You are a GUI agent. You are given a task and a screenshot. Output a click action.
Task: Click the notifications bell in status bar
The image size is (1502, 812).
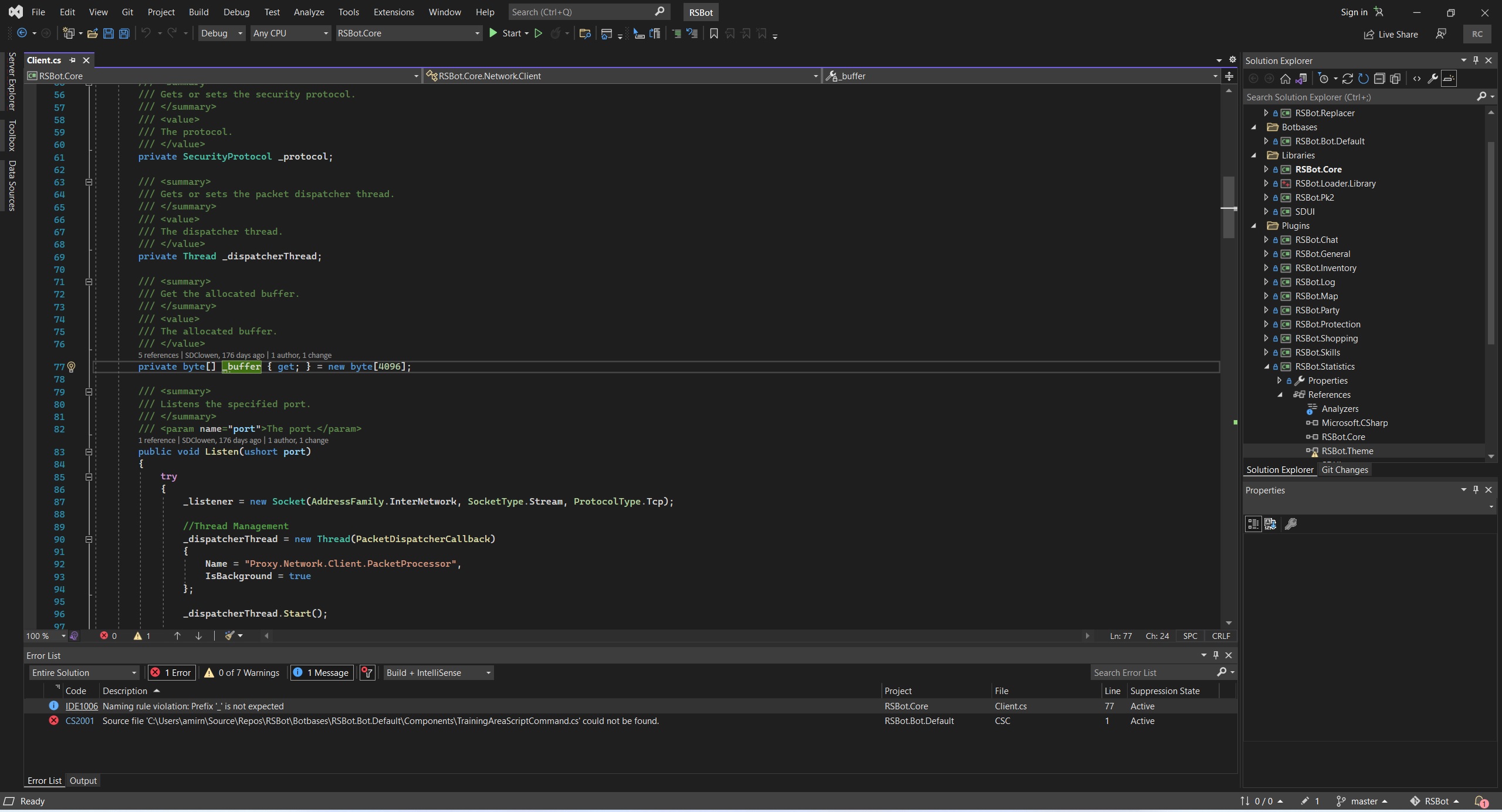coord(1480,801)
